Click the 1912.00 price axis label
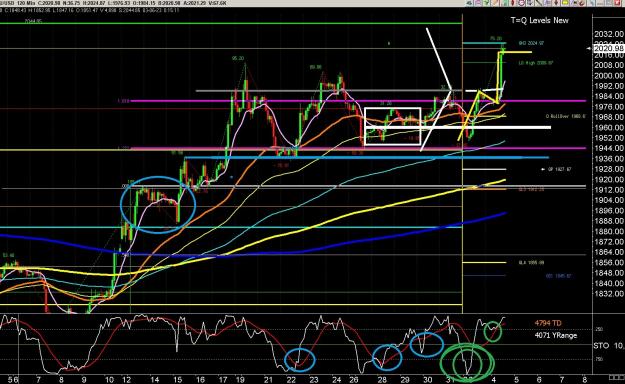The height and width of the screenshot is (384, 625). point(609,190)
